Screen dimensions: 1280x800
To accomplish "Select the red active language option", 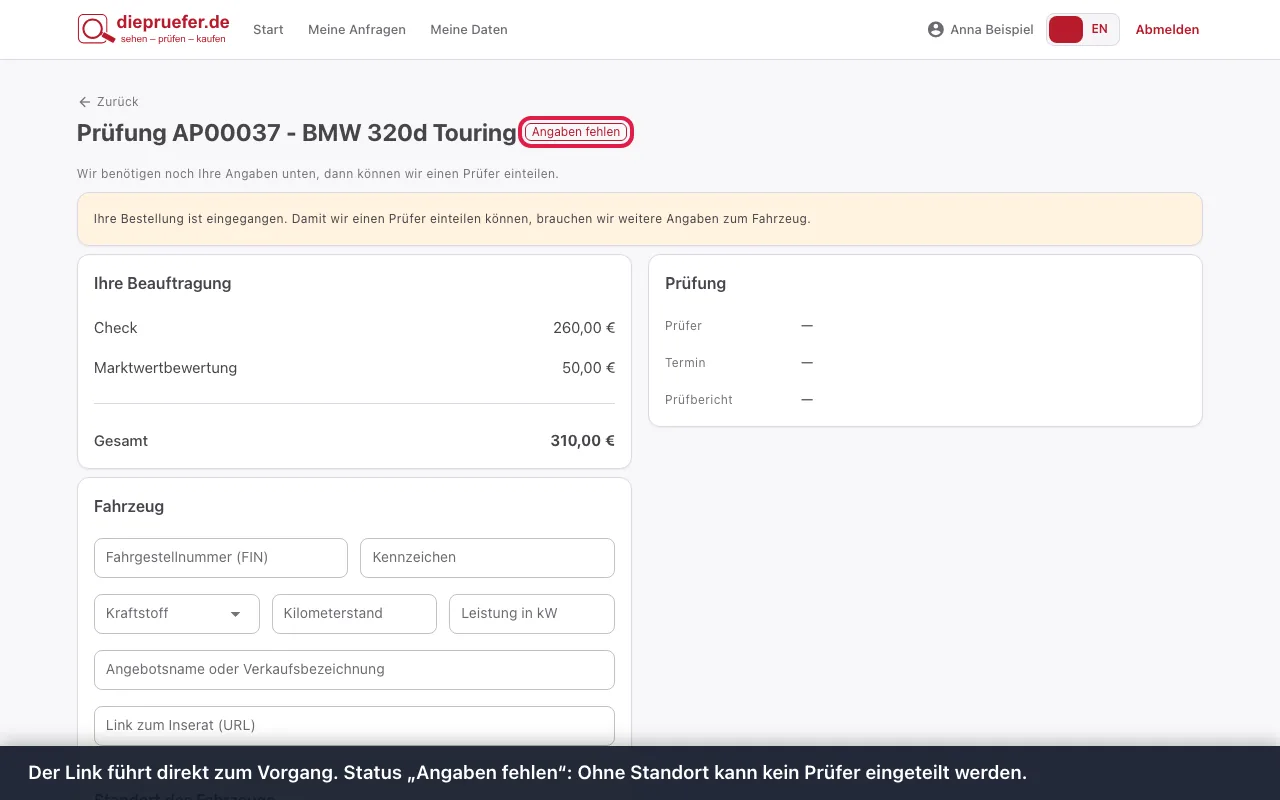I will [x=1066, y=30].
